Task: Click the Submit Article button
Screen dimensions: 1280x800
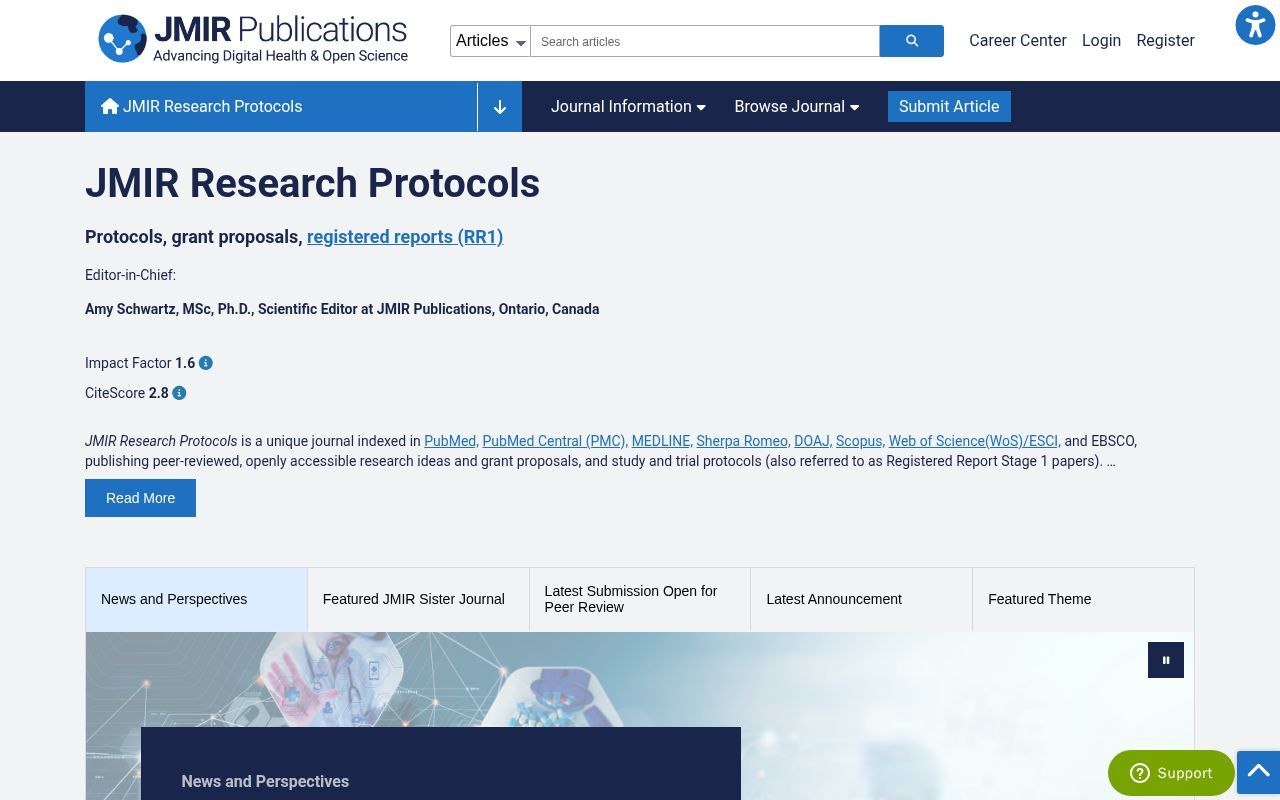Action: (949, 107)
